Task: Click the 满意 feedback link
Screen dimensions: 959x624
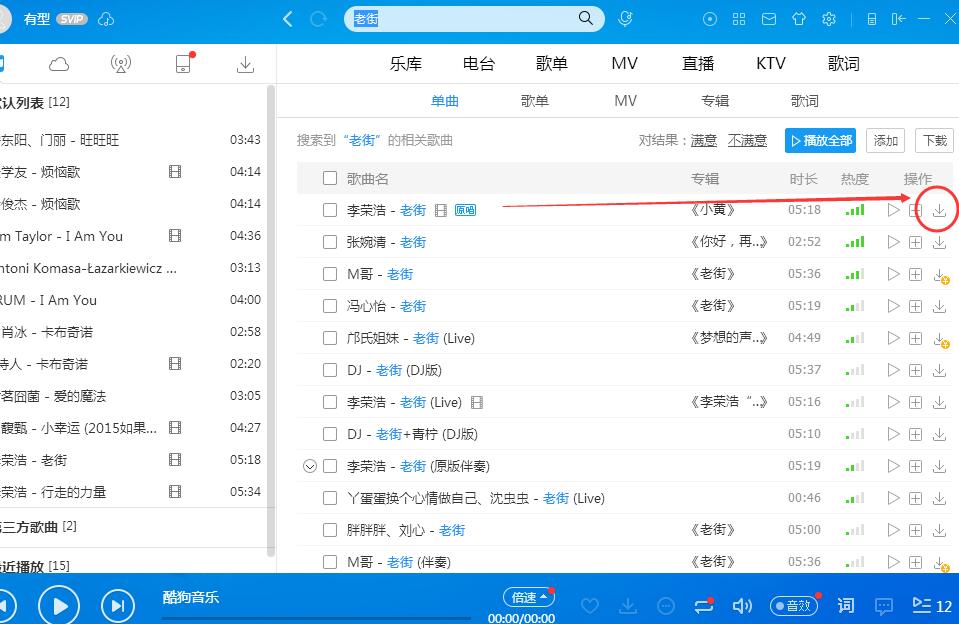Action: (x=703, y=141)
